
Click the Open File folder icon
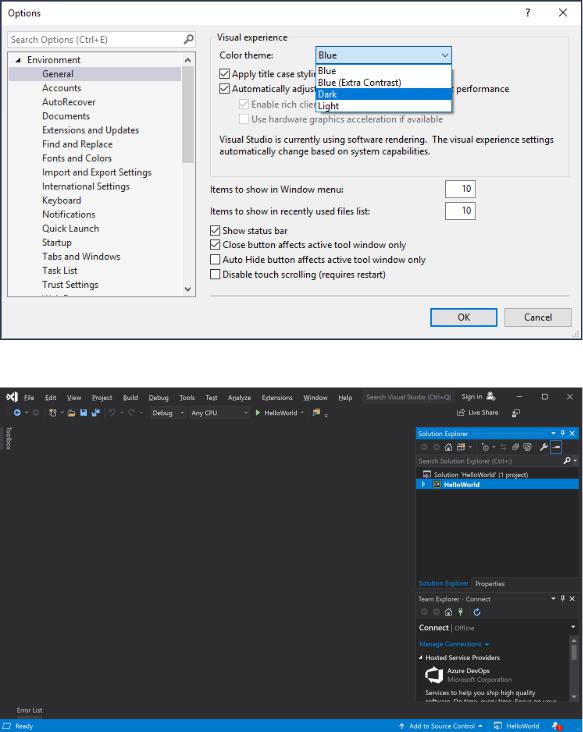coord(71,413)
